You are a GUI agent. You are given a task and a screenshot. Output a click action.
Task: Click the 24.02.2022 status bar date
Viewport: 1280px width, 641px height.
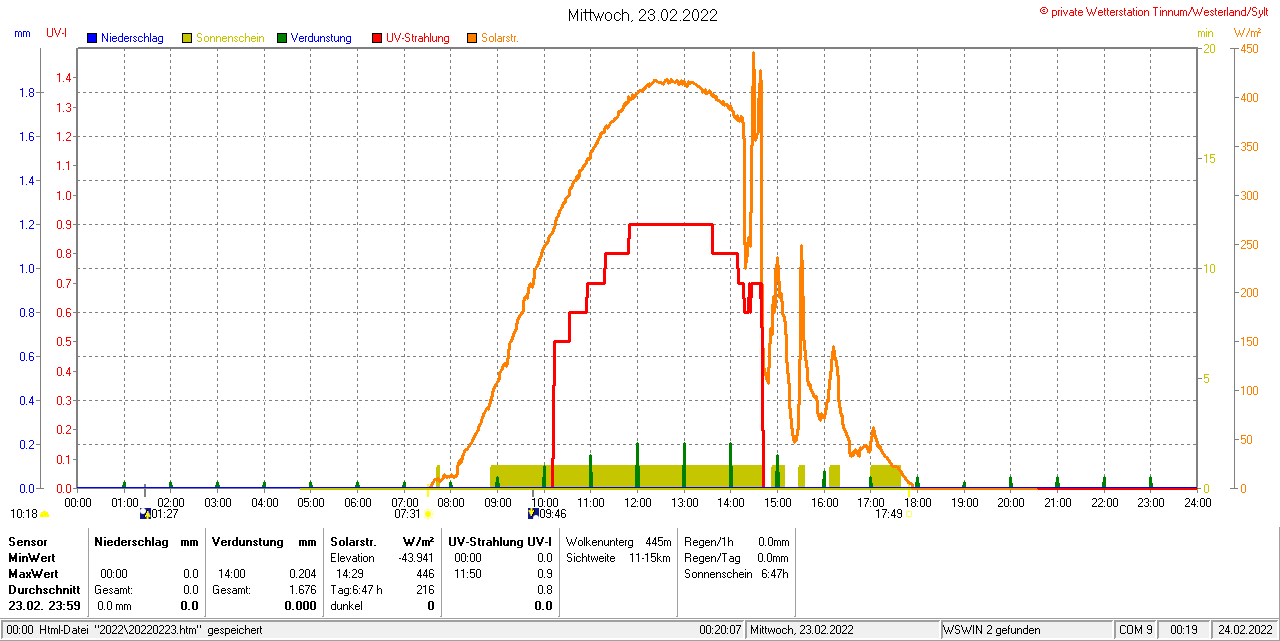[x=1243, y=630]
